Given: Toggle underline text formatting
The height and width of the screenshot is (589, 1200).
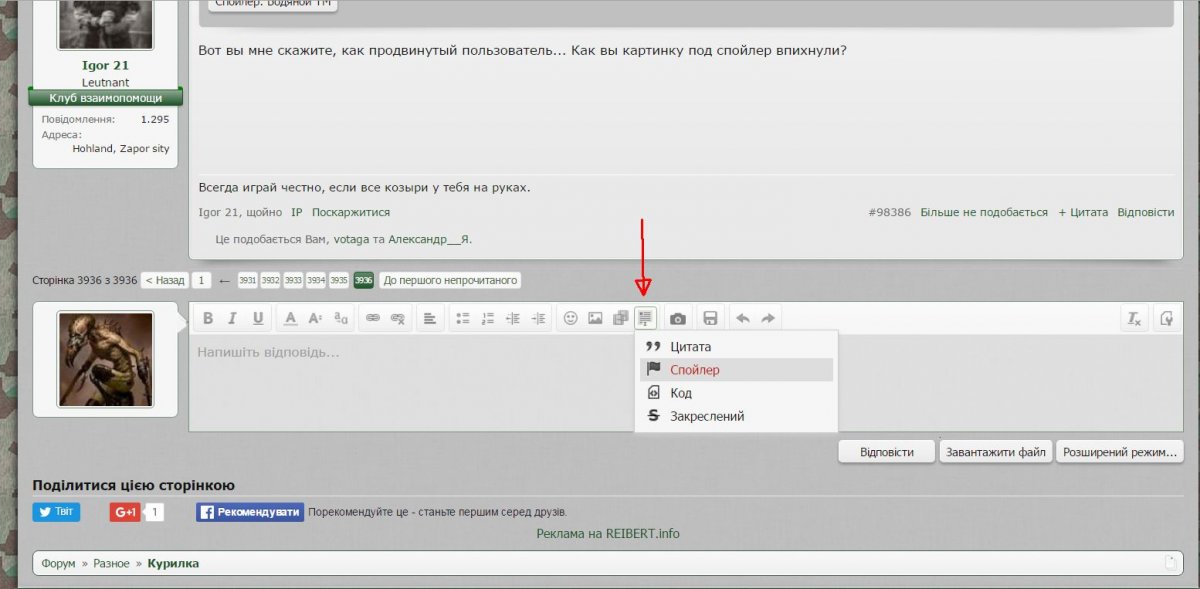Looking at the screenshot, I should [258, 318].
